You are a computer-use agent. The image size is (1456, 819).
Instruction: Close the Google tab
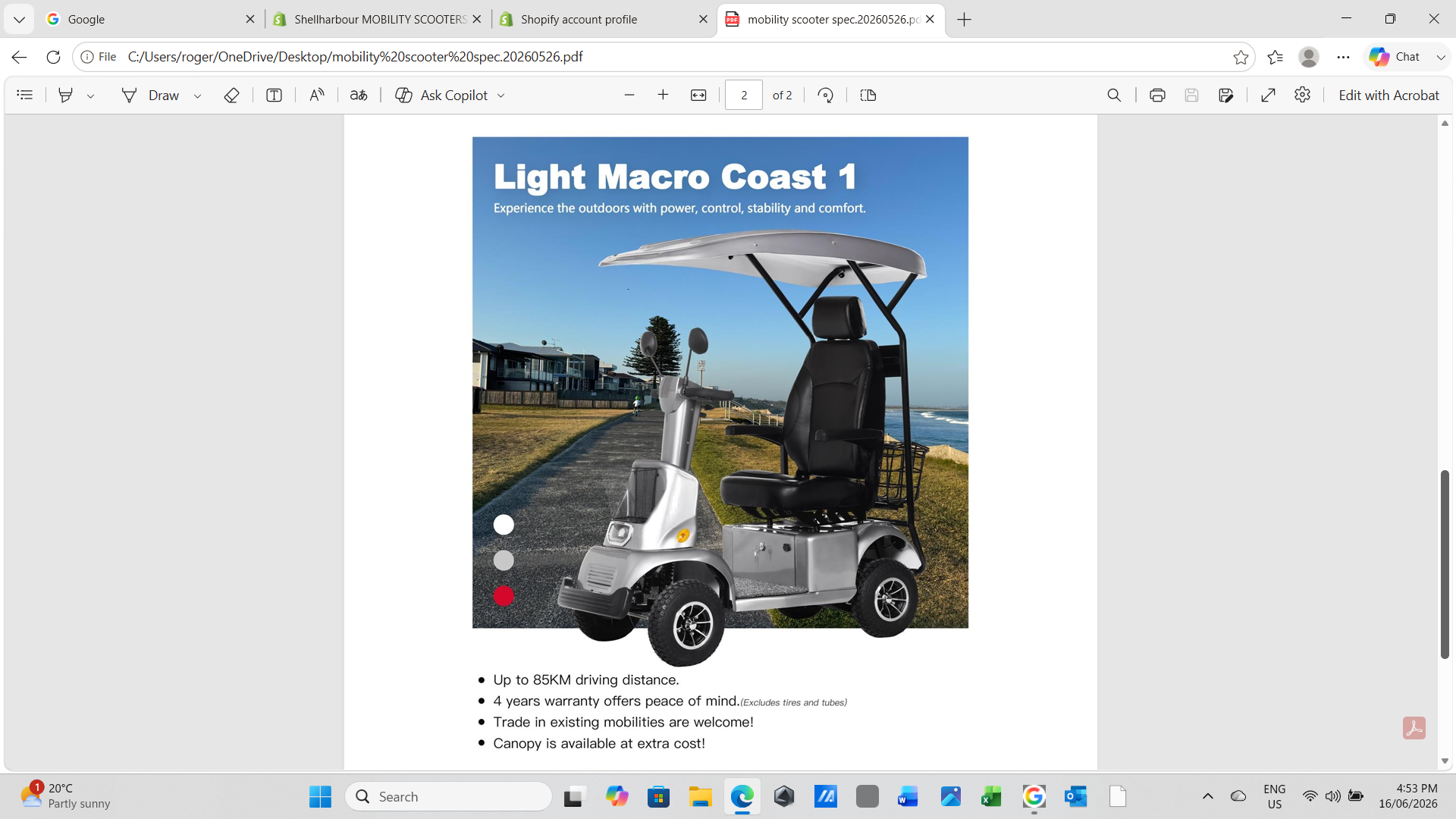(250, 19)
